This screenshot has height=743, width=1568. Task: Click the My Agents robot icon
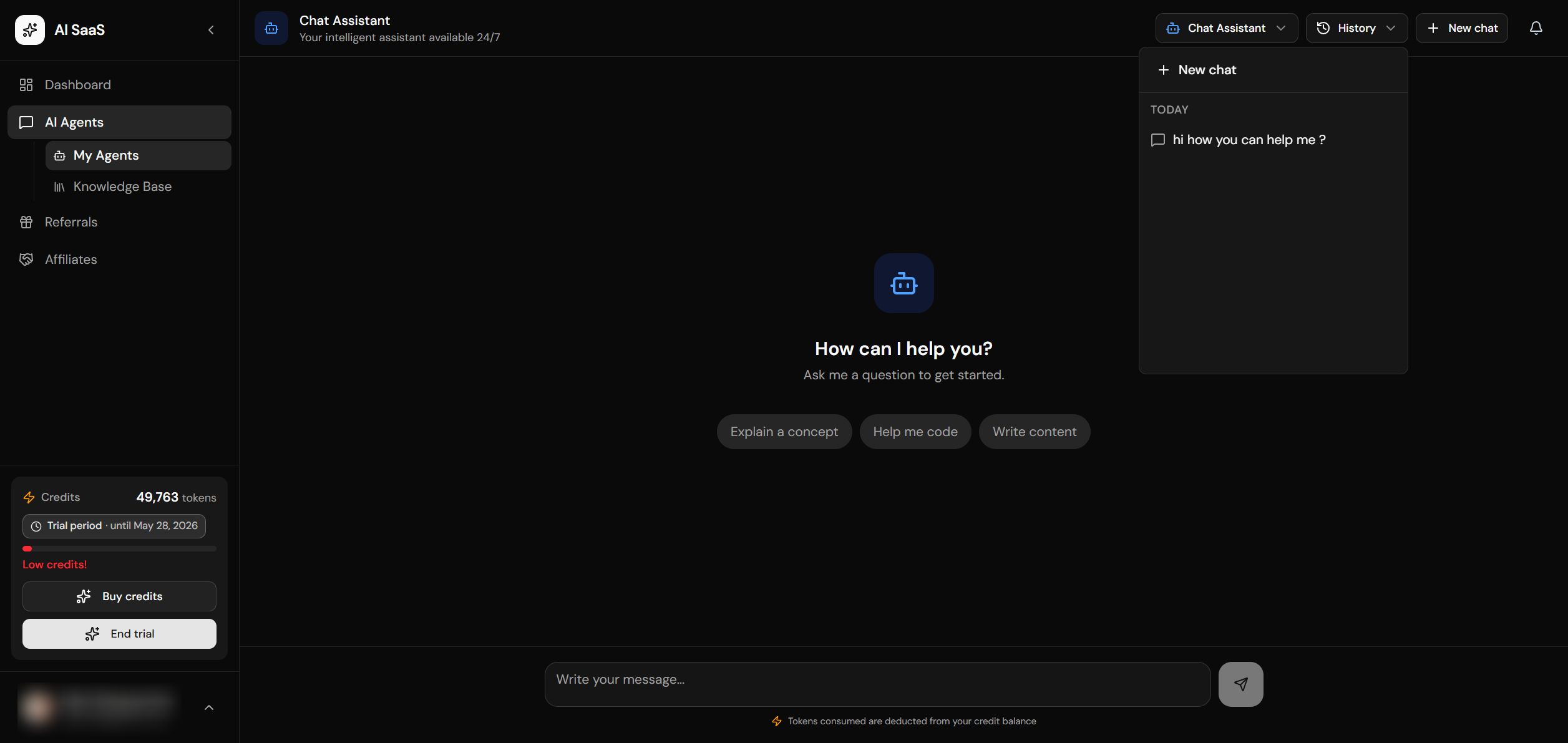tap(59, 156)
